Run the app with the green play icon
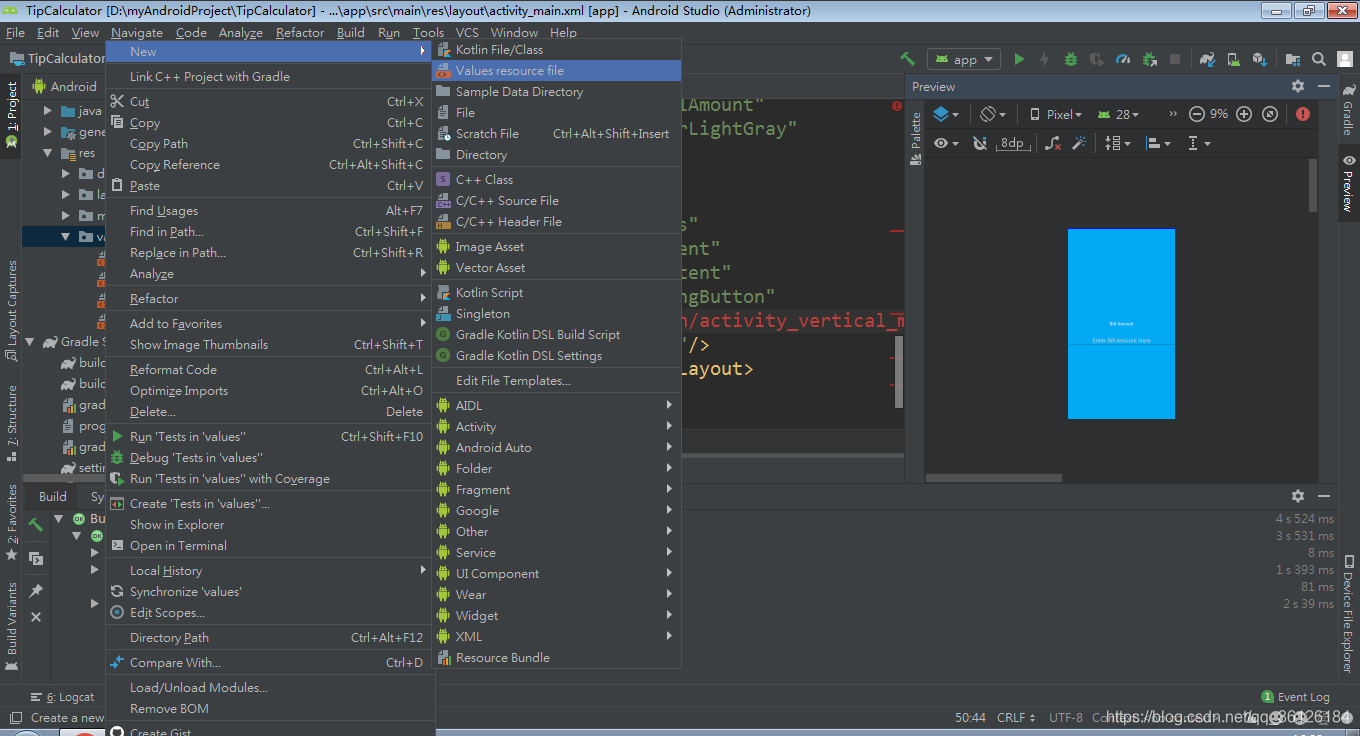Viewport: 1360px width, 736px height. tap(1019, 59)
